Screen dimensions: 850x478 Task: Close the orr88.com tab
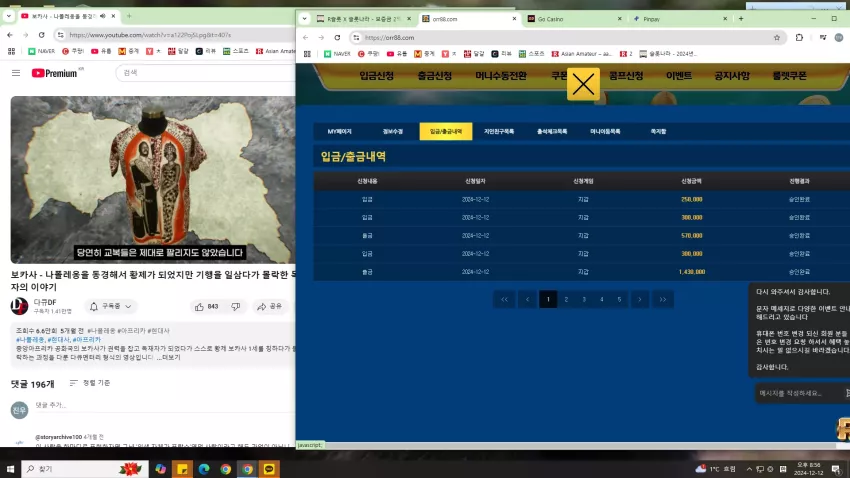514,19
